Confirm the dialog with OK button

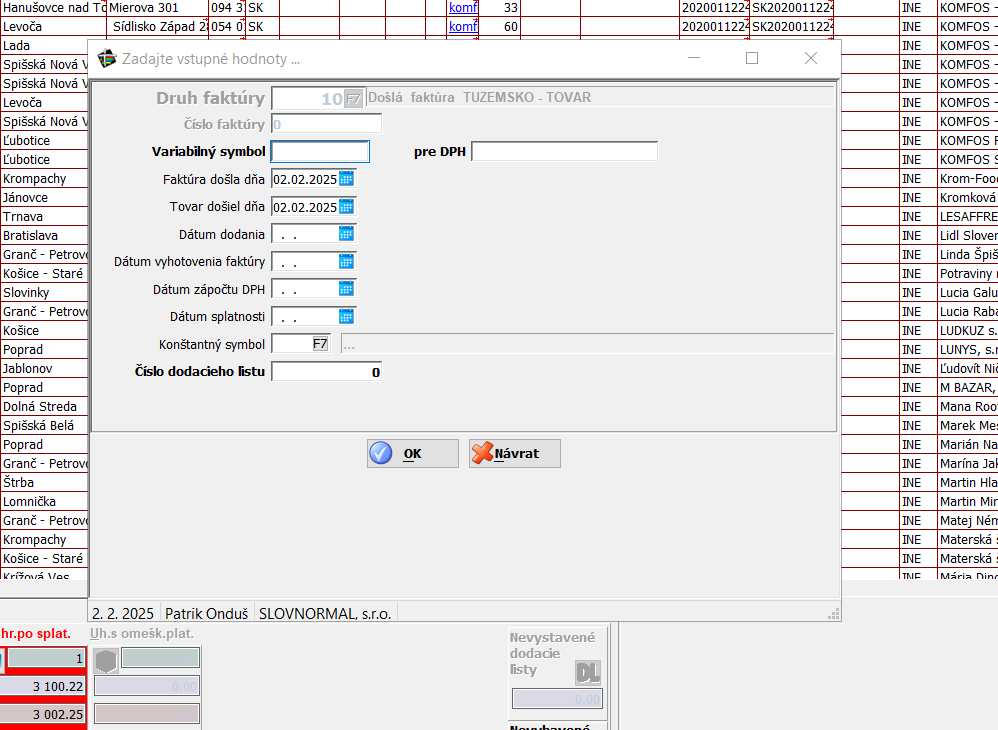(x=412, y=453)
